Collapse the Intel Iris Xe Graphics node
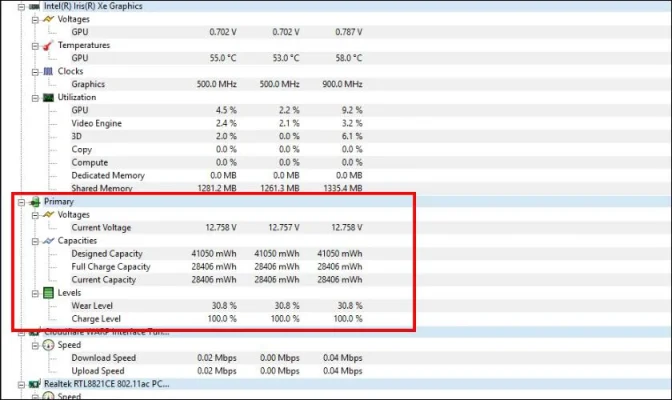This screenshot has width=672, height=400. pyautogui.click(x=20, y=6)
